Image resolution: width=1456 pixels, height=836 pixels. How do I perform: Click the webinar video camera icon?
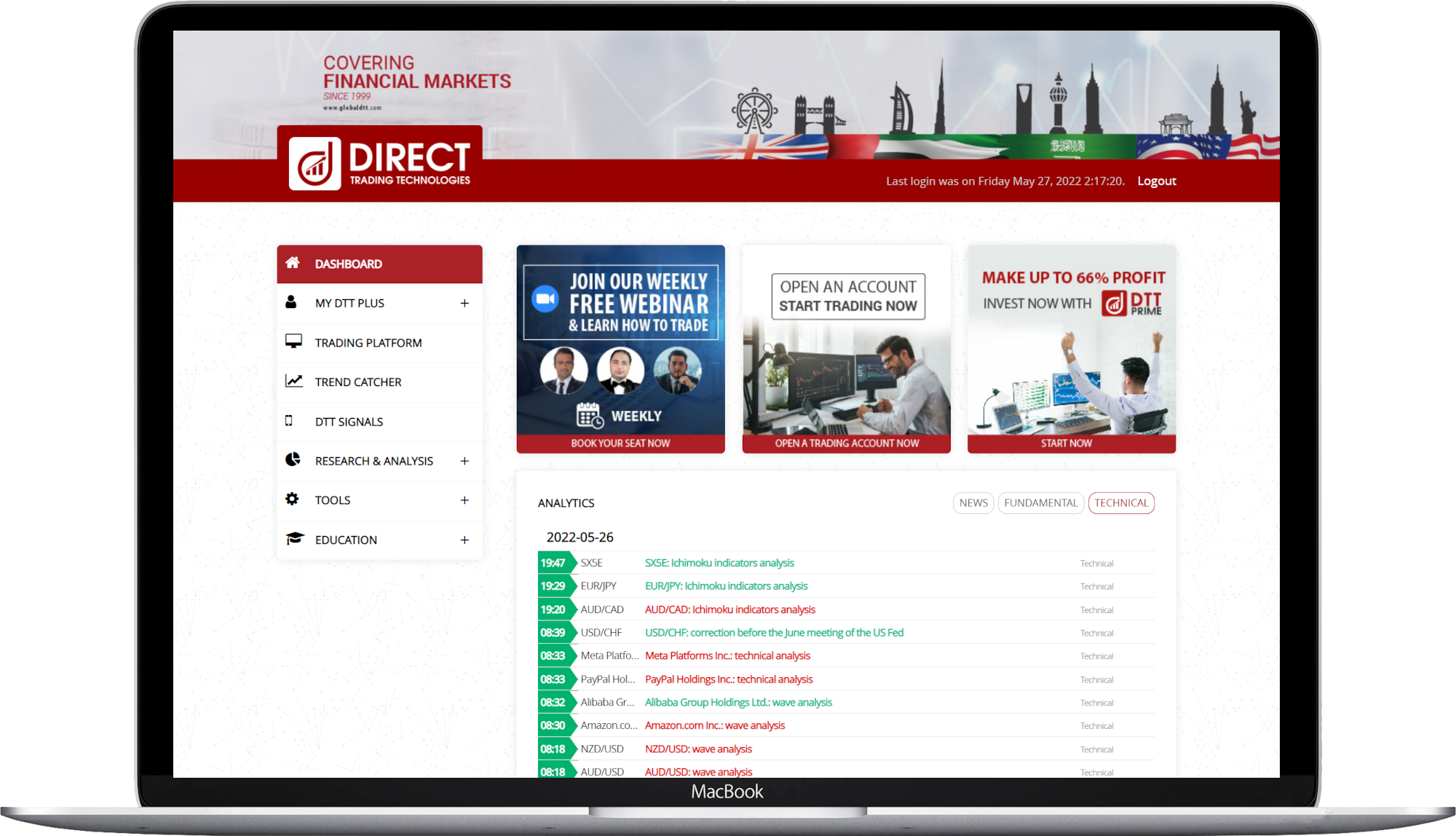(545, 299)
